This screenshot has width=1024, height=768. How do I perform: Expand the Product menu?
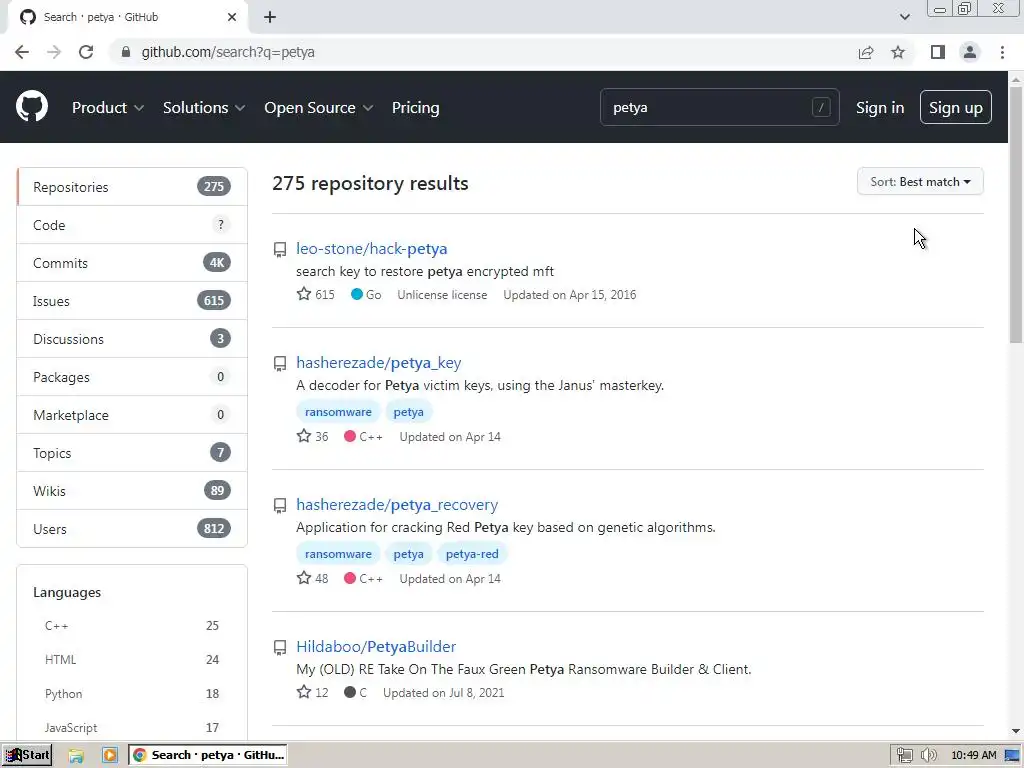108,108
